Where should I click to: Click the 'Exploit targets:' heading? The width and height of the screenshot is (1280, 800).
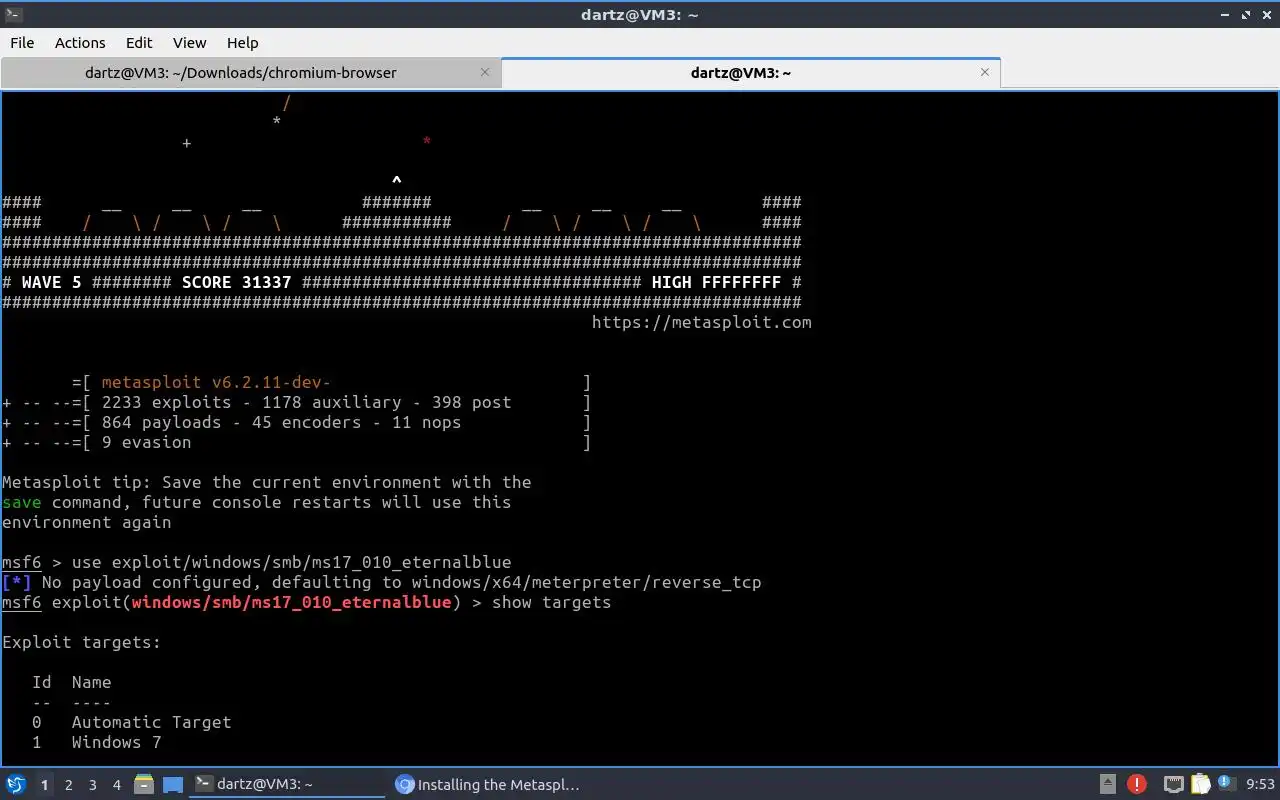[x=81, y=642]
